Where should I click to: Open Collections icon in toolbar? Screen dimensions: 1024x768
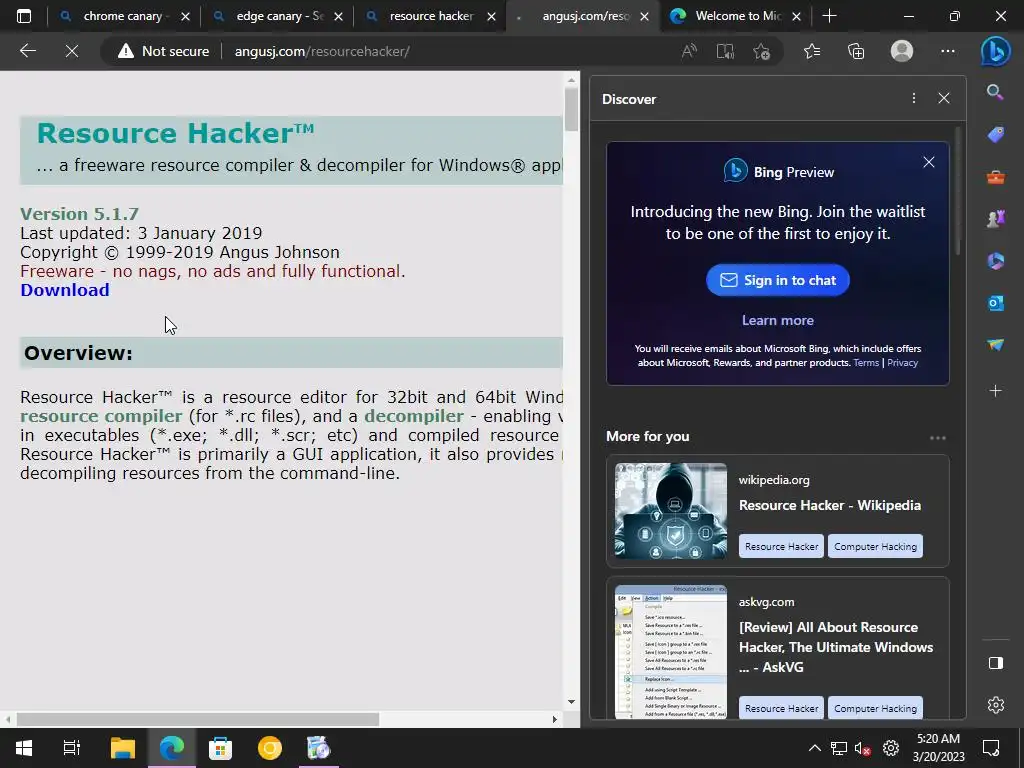(856, 51)
